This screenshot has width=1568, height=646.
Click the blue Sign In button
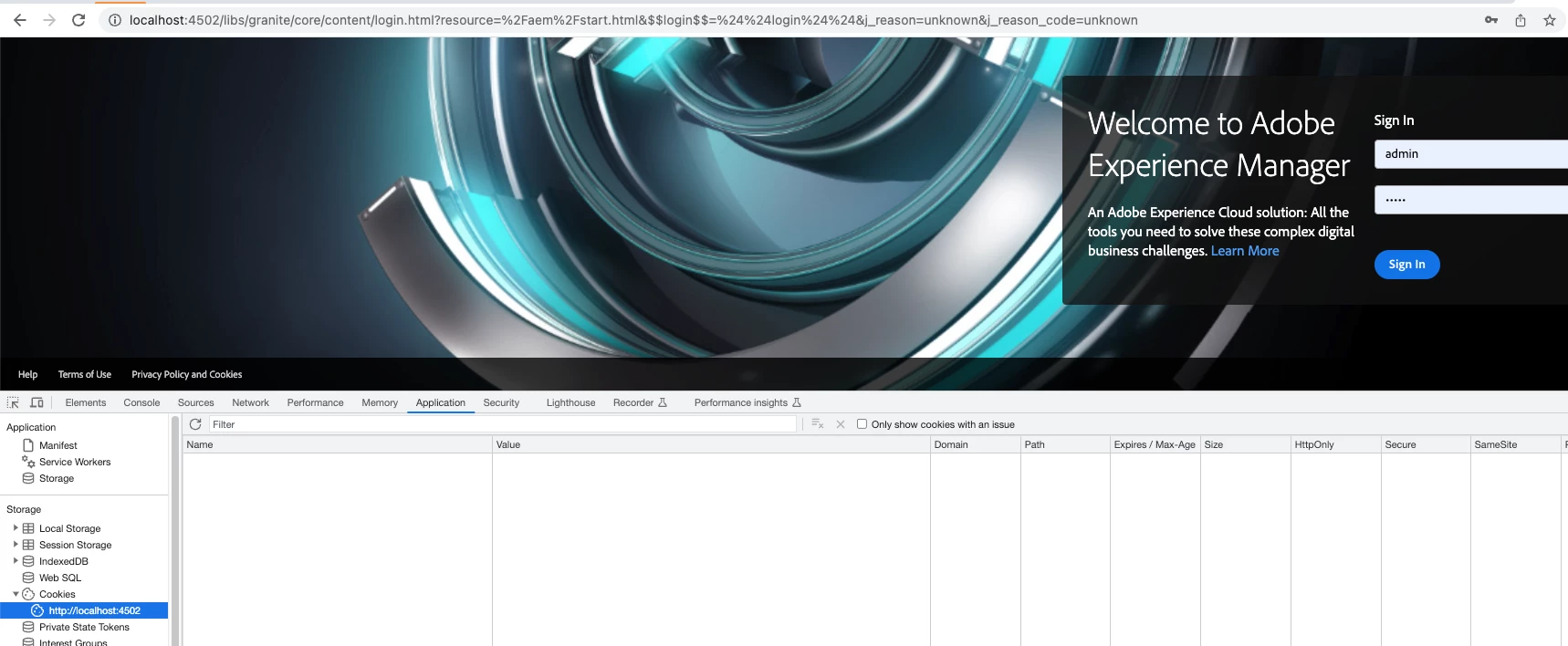pos(1406,265)
